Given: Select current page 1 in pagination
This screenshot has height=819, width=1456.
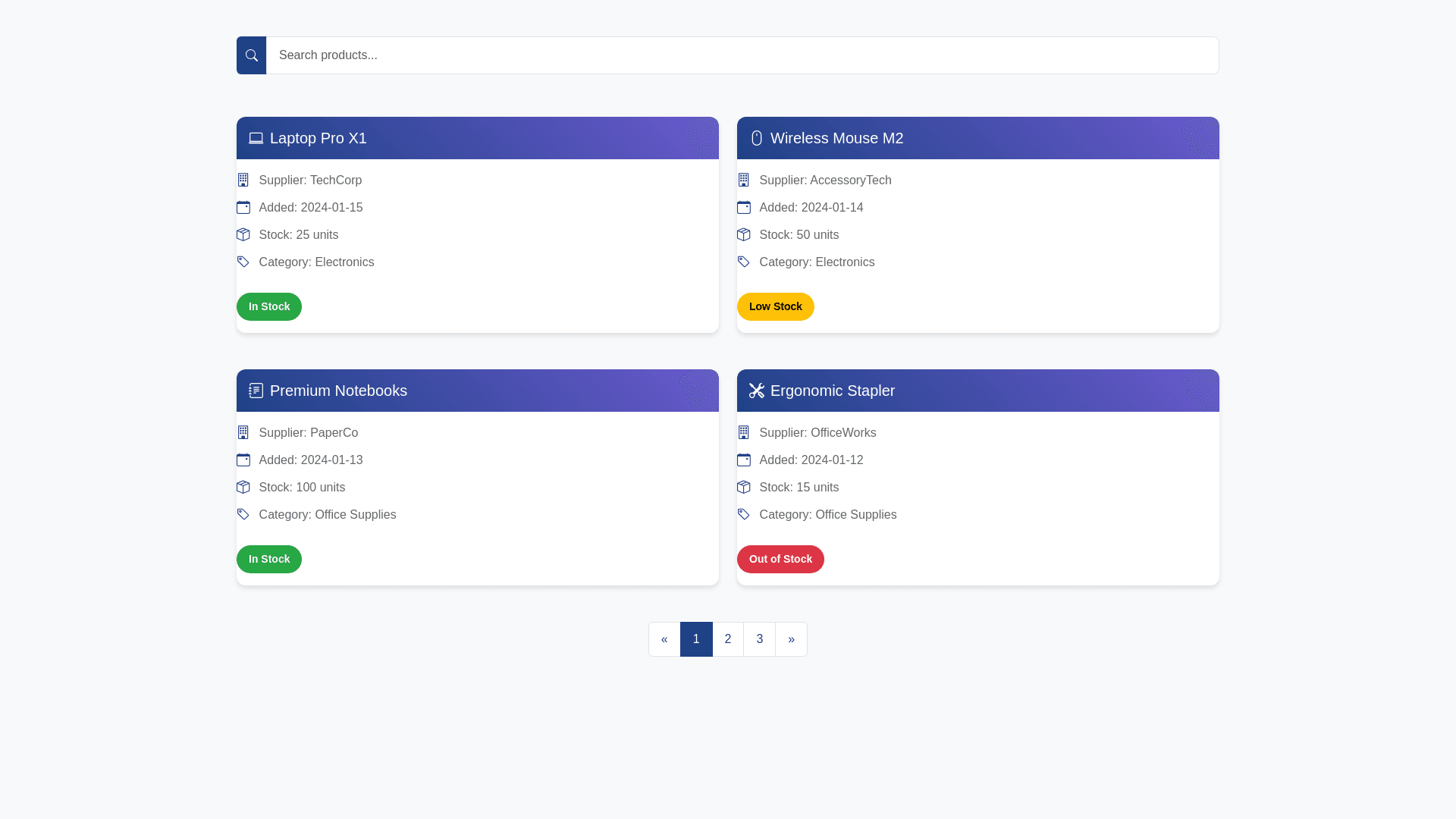Looking at the screenshot, I should point(695,639).
